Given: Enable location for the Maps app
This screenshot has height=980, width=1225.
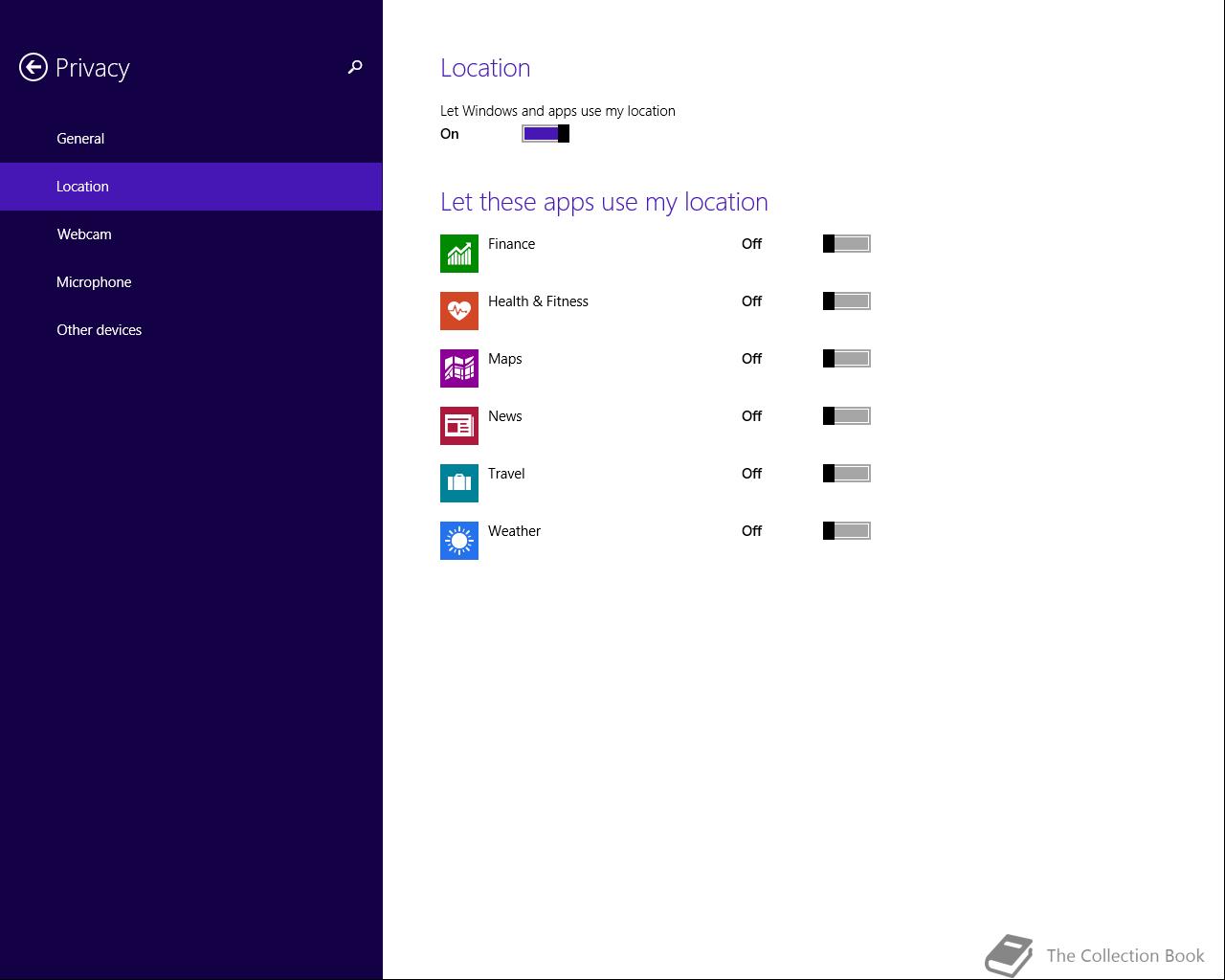Looking at the screenshot, I should pos(847,359).
